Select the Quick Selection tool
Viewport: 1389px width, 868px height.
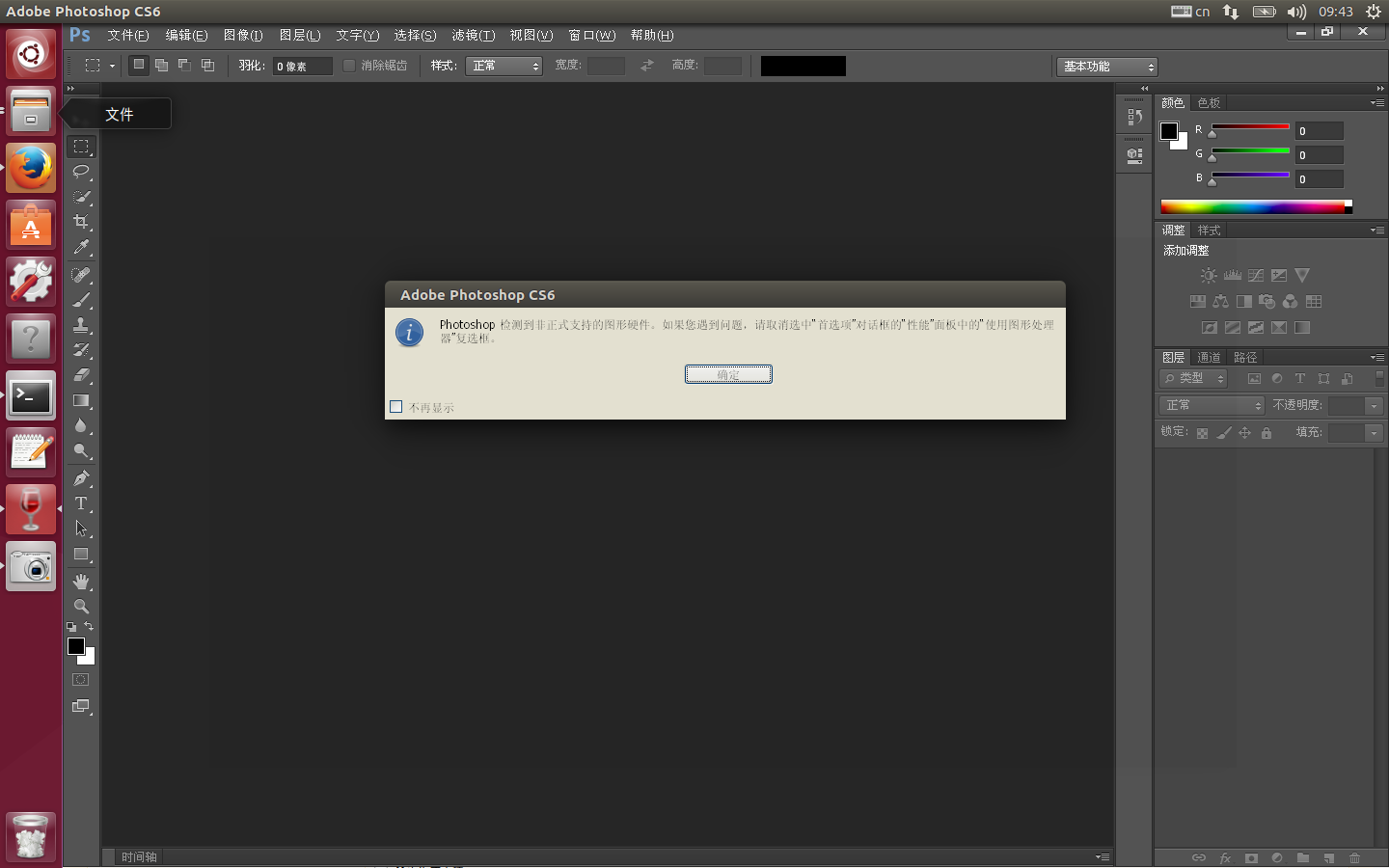point(81,197)
